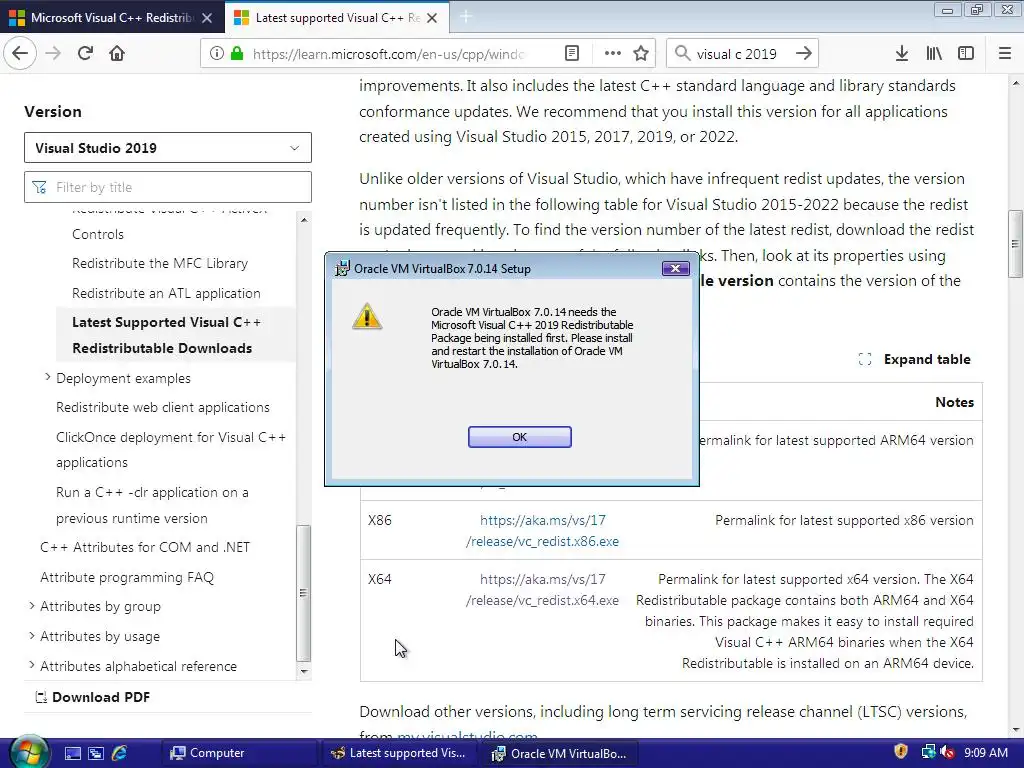Open the Firefox home page icon
The height and width of the screenshot is (768, 1024).
click(x=117, y=54)
